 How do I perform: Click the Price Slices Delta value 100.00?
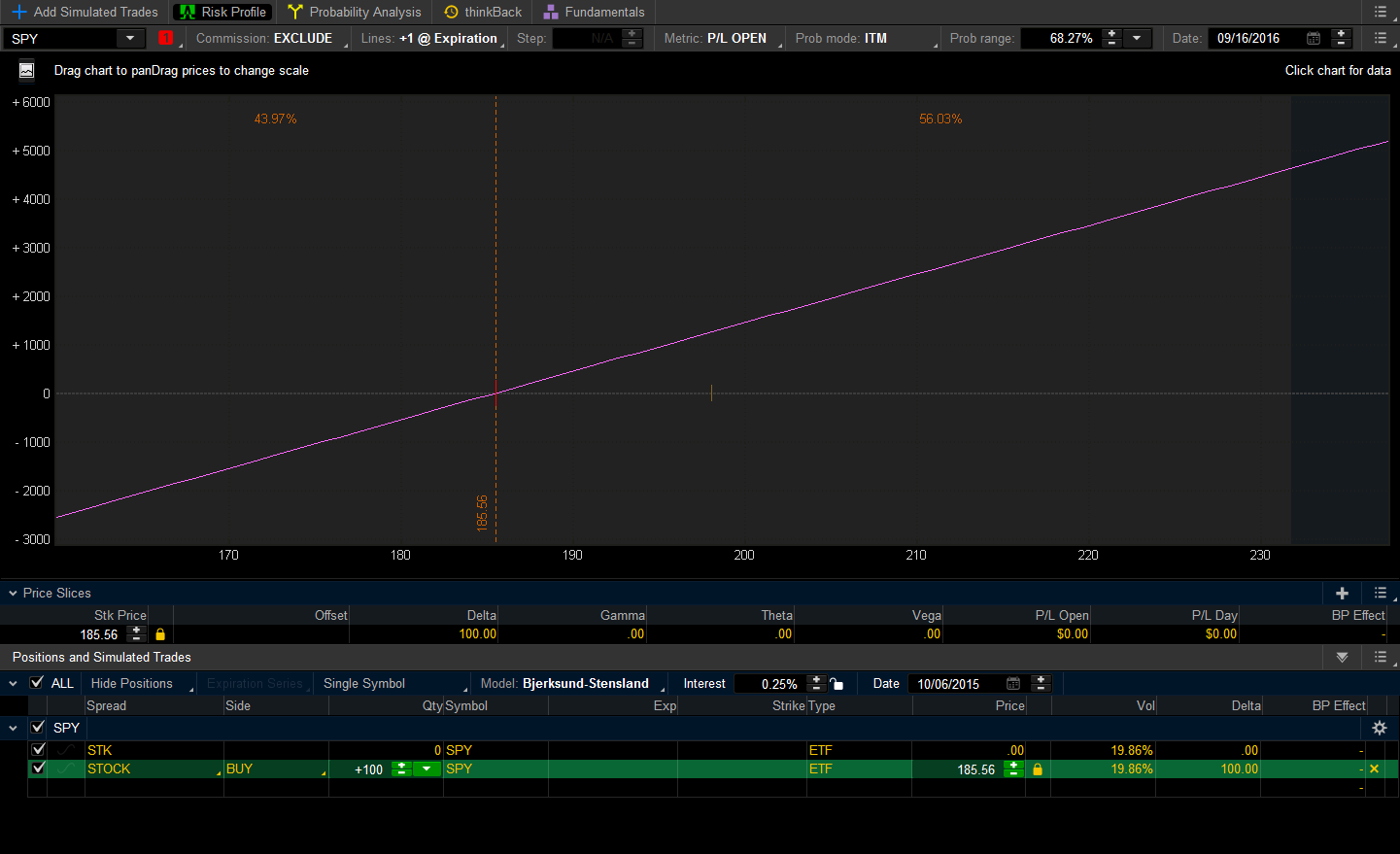point(477,633)
